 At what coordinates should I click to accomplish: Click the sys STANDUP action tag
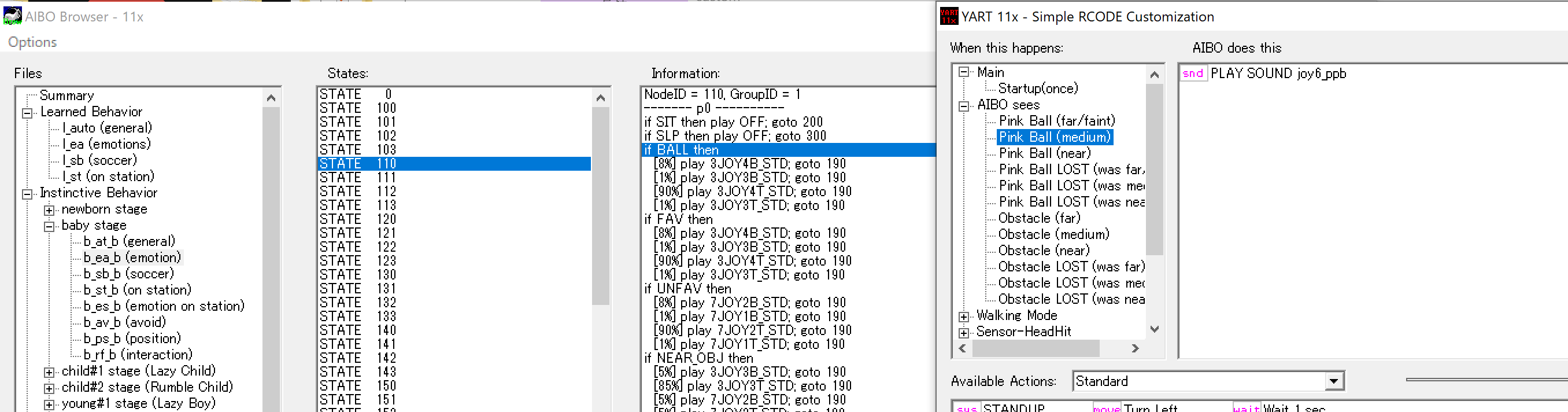[x=967, y=408]
